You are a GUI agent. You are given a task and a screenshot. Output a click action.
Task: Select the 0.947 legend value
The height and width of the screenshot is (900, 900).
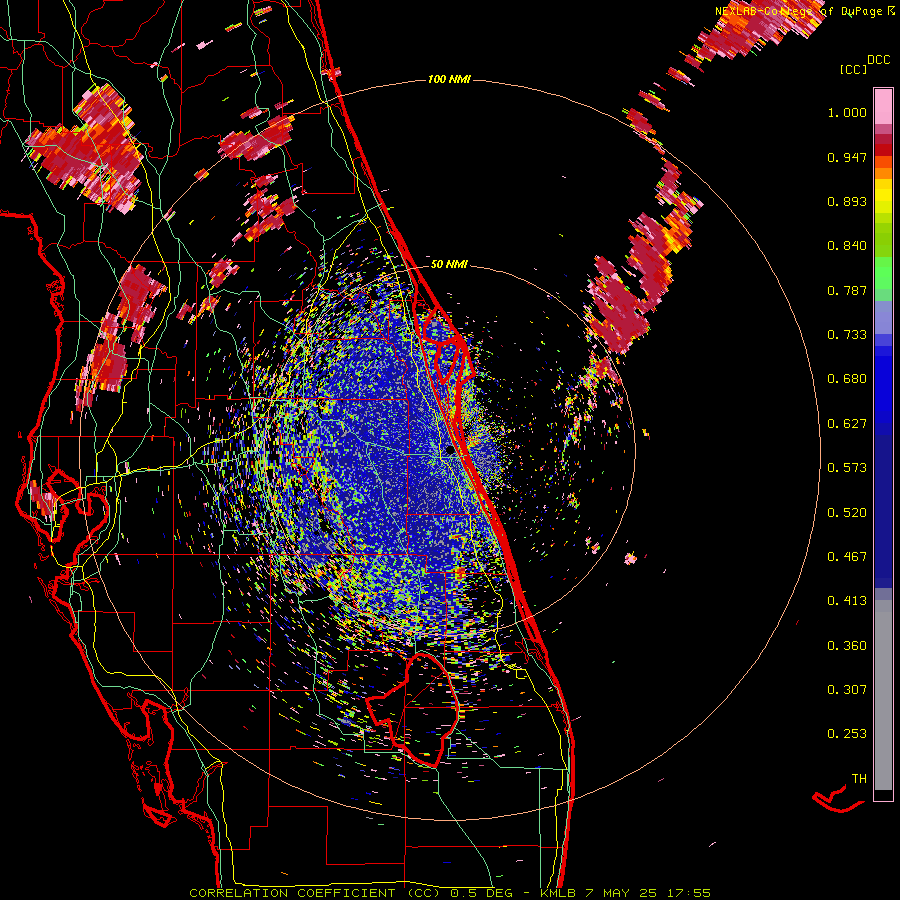pyautogui.click(x=847, y=157)
